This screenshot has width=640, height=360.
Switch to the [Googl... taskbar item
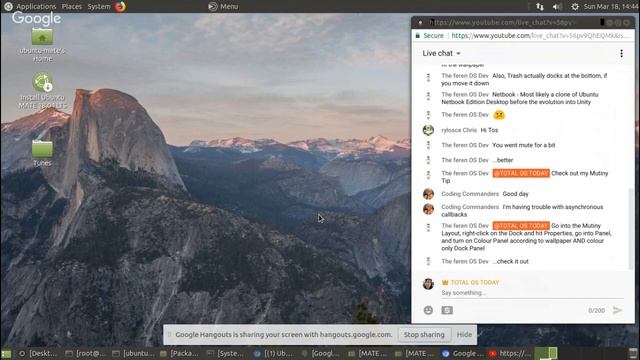click(320, 353)
